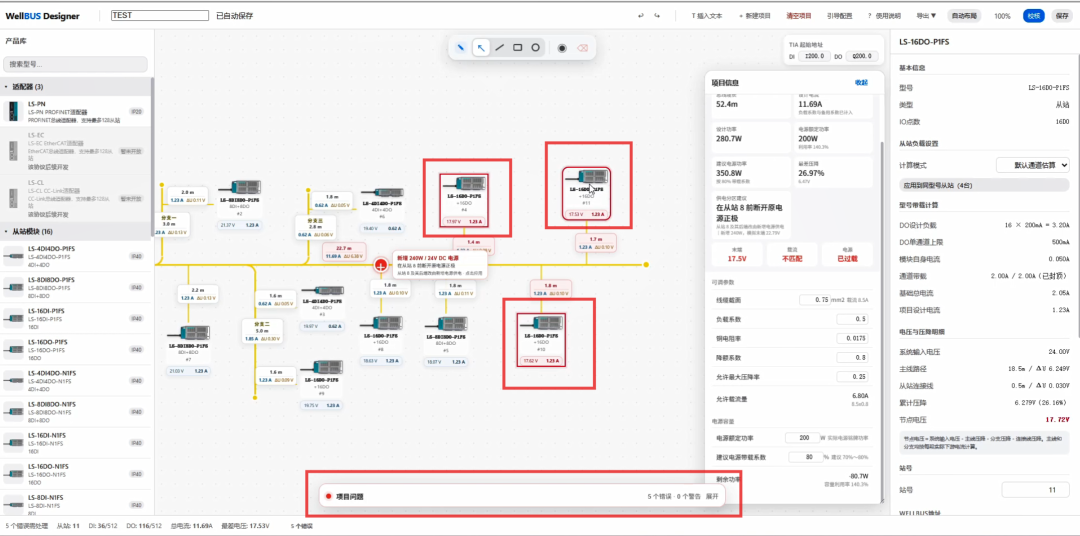Select the rectangle shape tool
Screen dimensions: 1080x536
[x=517, y=48]
